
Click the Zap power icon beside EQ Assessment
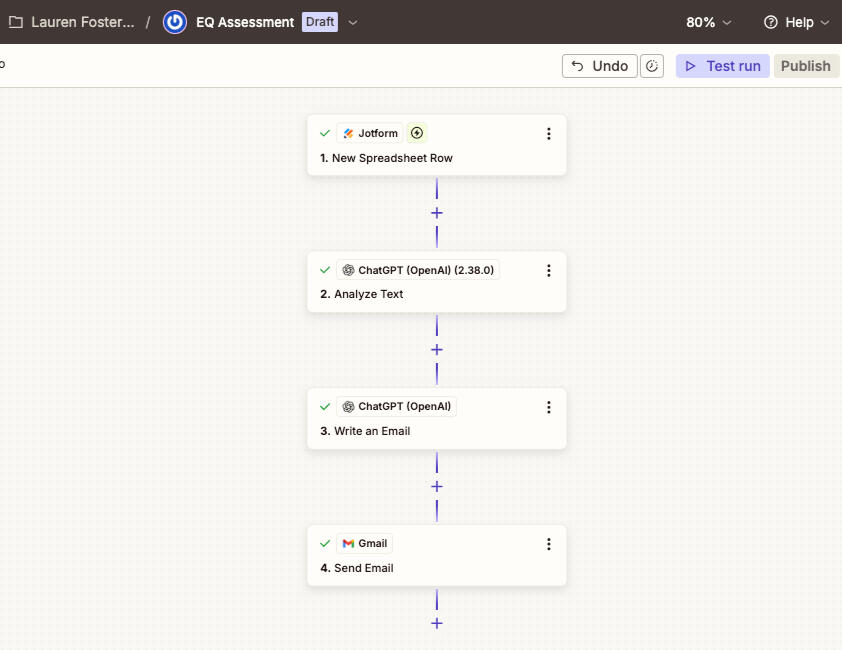[175, 22]
